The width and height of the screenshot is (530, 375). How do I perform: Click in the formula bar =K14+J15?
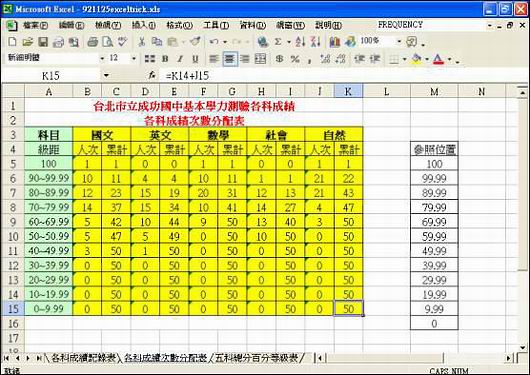[x=345, y=75]
